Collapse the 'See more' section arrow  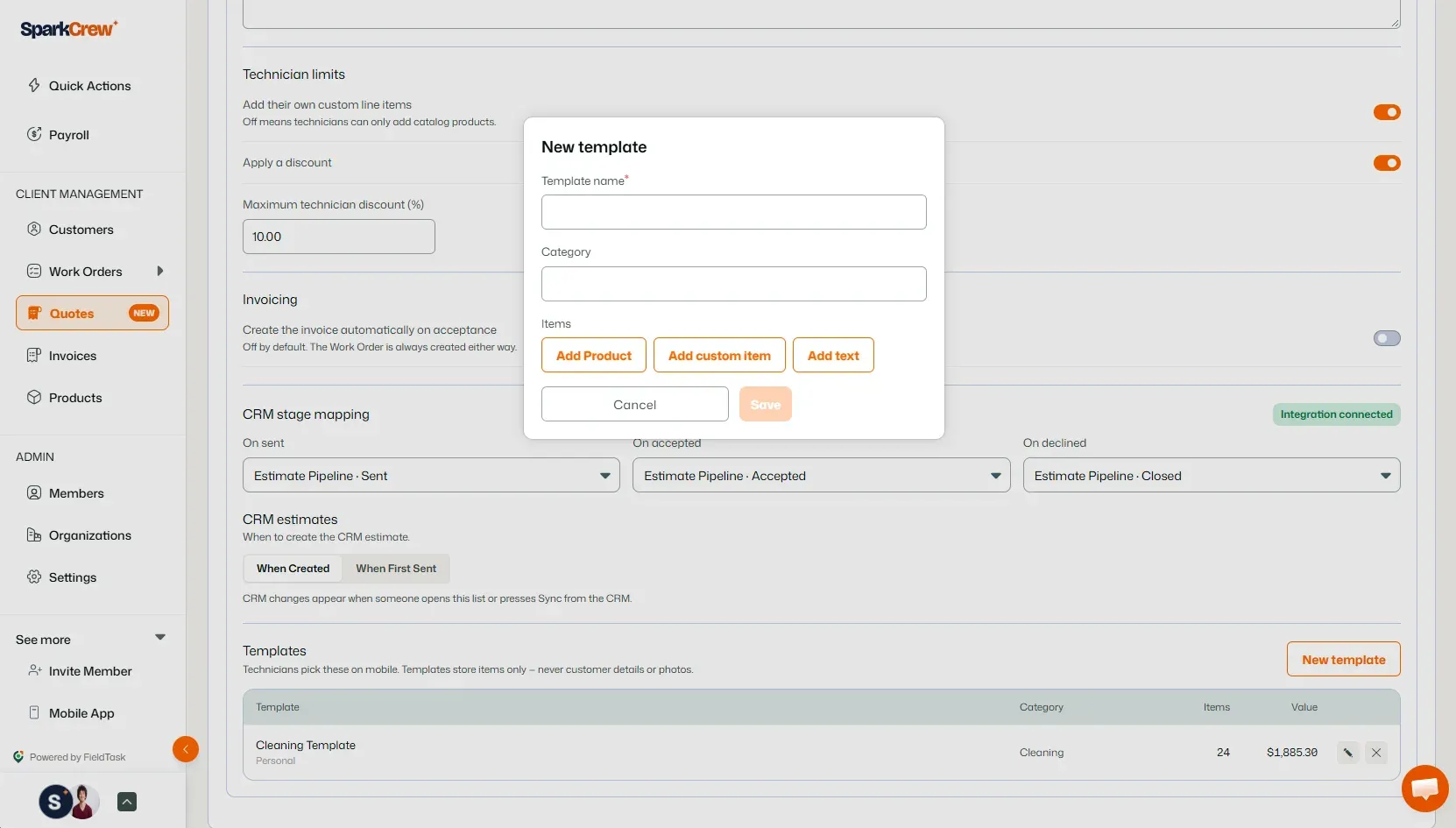pos(160,638)
